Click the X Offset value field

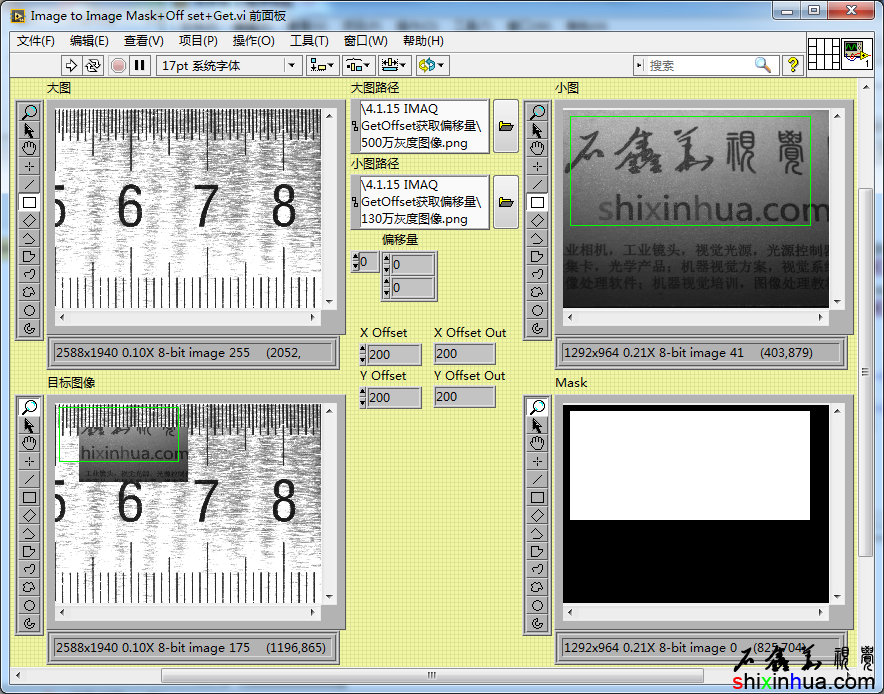click(x=394, y=354)
